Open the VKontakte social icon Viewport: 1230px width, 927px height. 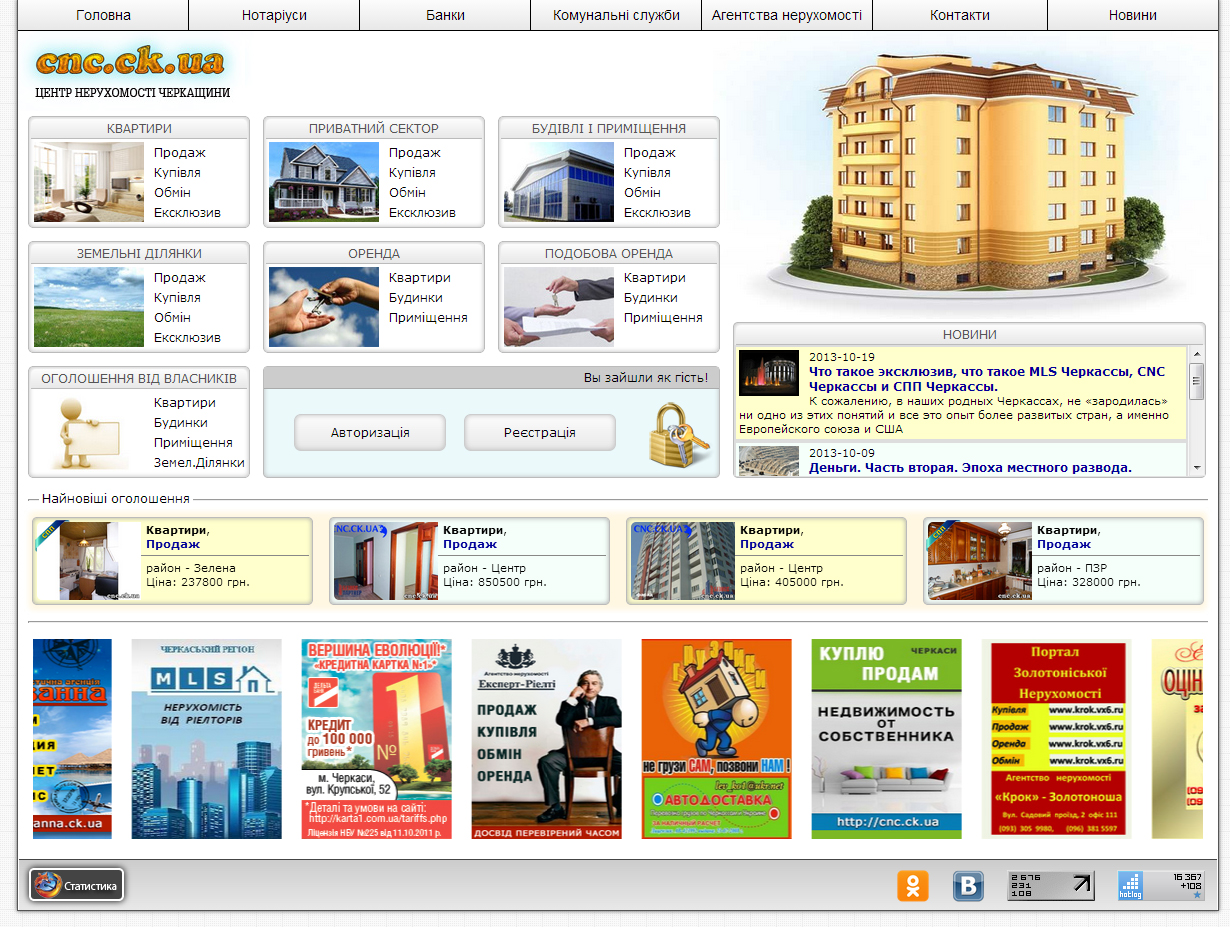click(967, 886)
